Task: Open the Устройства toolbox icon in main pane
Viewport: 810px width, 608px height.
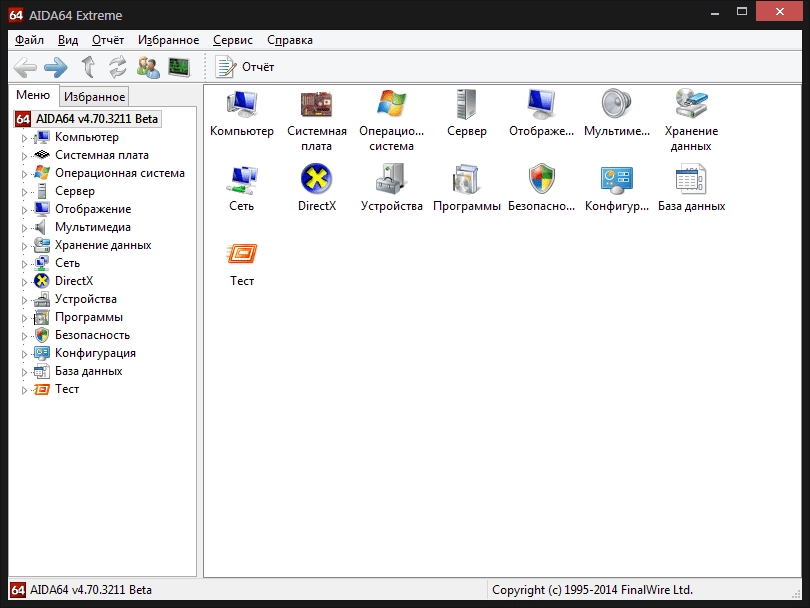Action: (392, 188)
